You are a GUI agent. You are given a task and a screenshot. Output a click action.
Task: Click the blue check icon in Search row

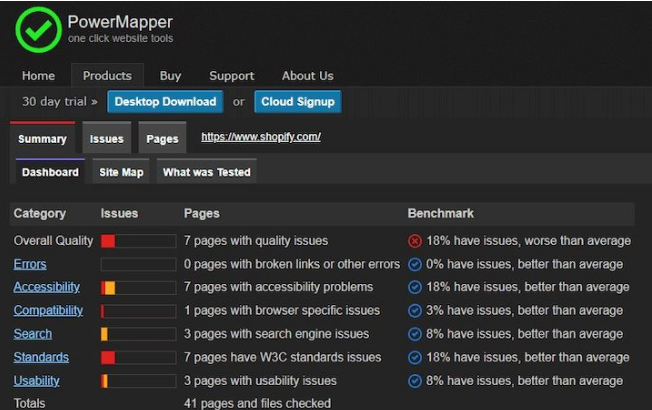tap(415, 334)
